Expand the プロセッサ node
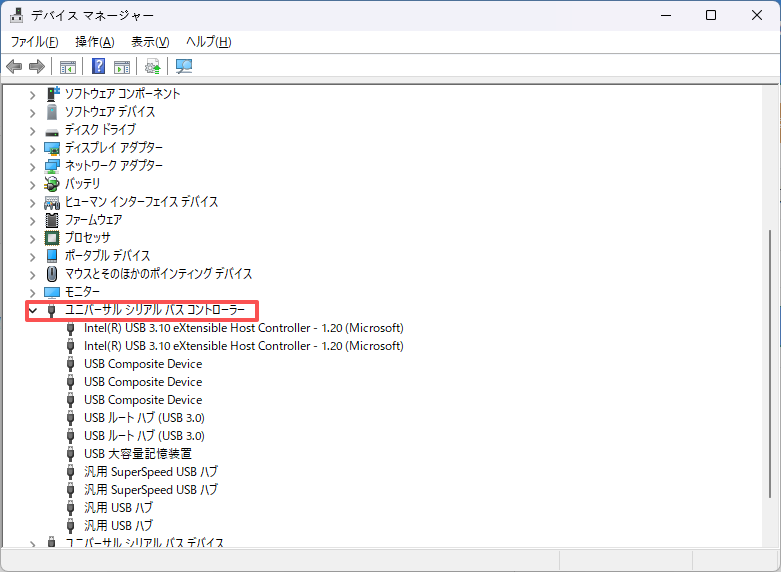Viewport: 781px width, 572px height. (33, 239)
